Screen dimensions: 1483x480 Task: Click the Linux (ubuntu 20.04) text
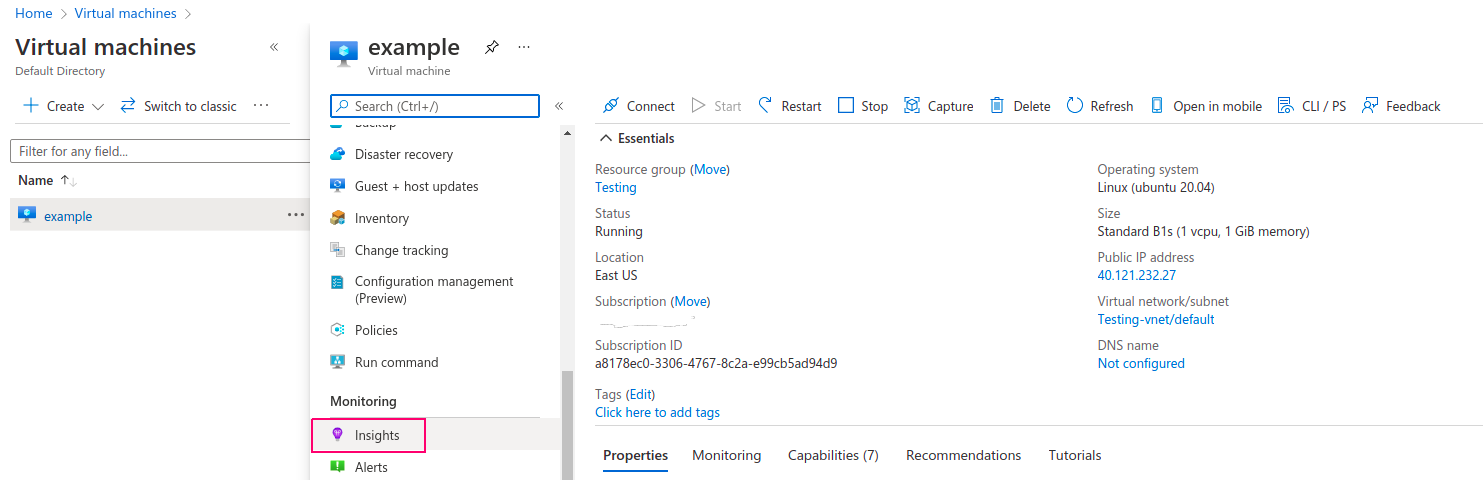pyautogui.click(x=1156, y=187)
